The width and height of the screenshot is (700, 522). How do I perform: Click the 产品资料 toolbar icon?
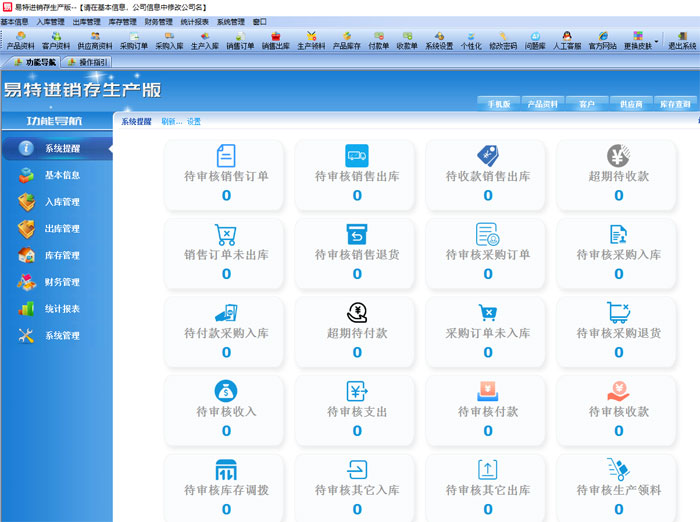coord(20,40)
